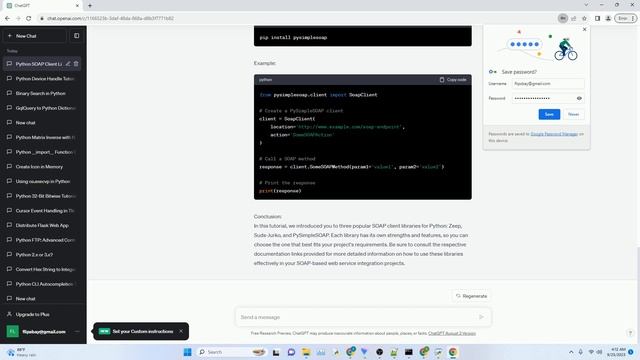The image size is (640, 360).
Task: Close the Save password popup
Action: (x=584, y=29)
